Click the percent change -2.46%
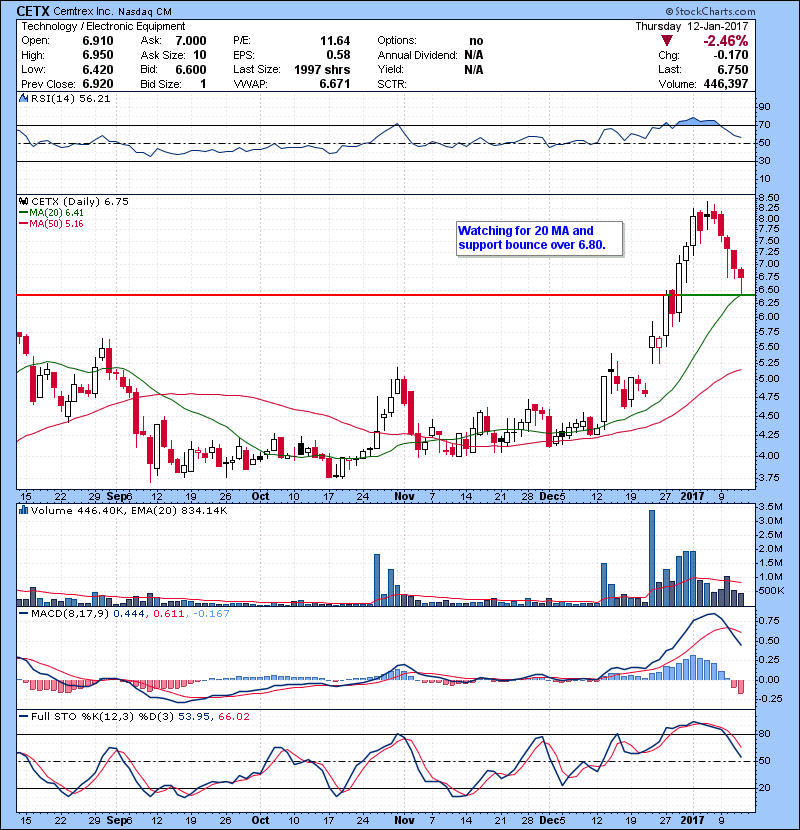Viewport: 800px width, 830px height. (x=726, y=41)
